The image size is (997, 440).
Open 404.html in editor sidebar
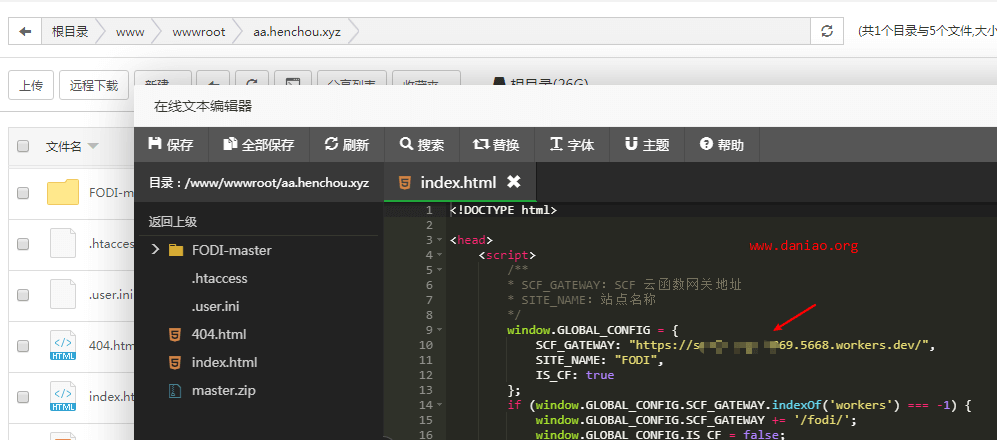(219, 334)
